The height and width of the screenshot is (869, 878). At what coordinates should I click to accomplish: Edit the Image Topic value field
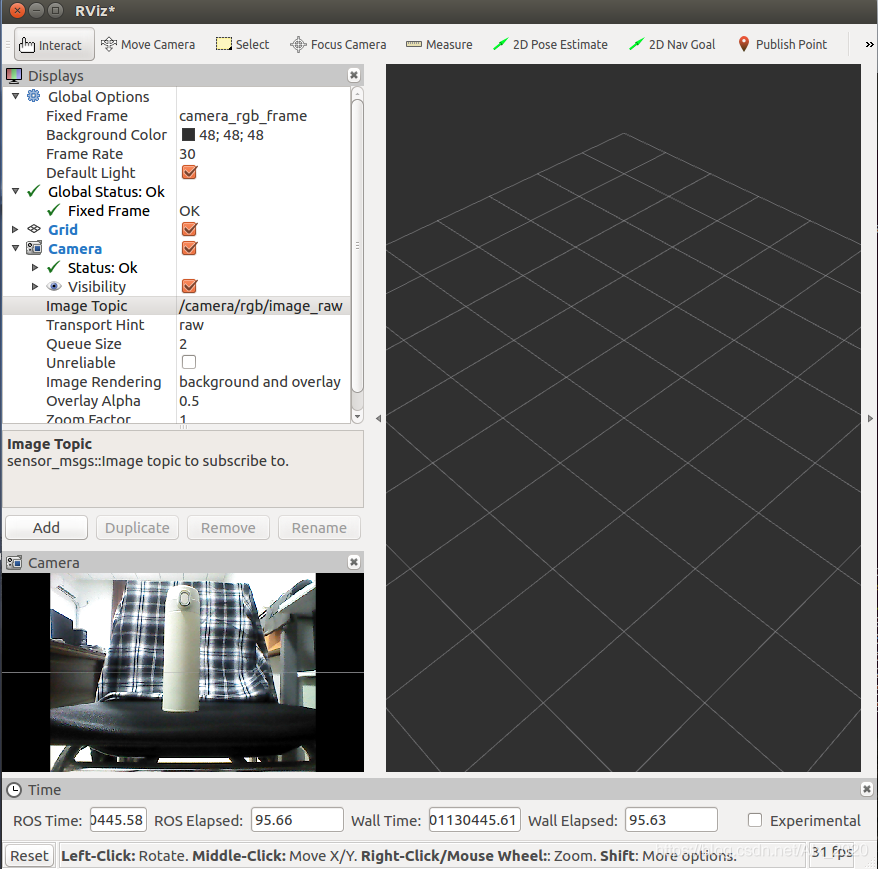pyautogui.click(x=262, y=306)
